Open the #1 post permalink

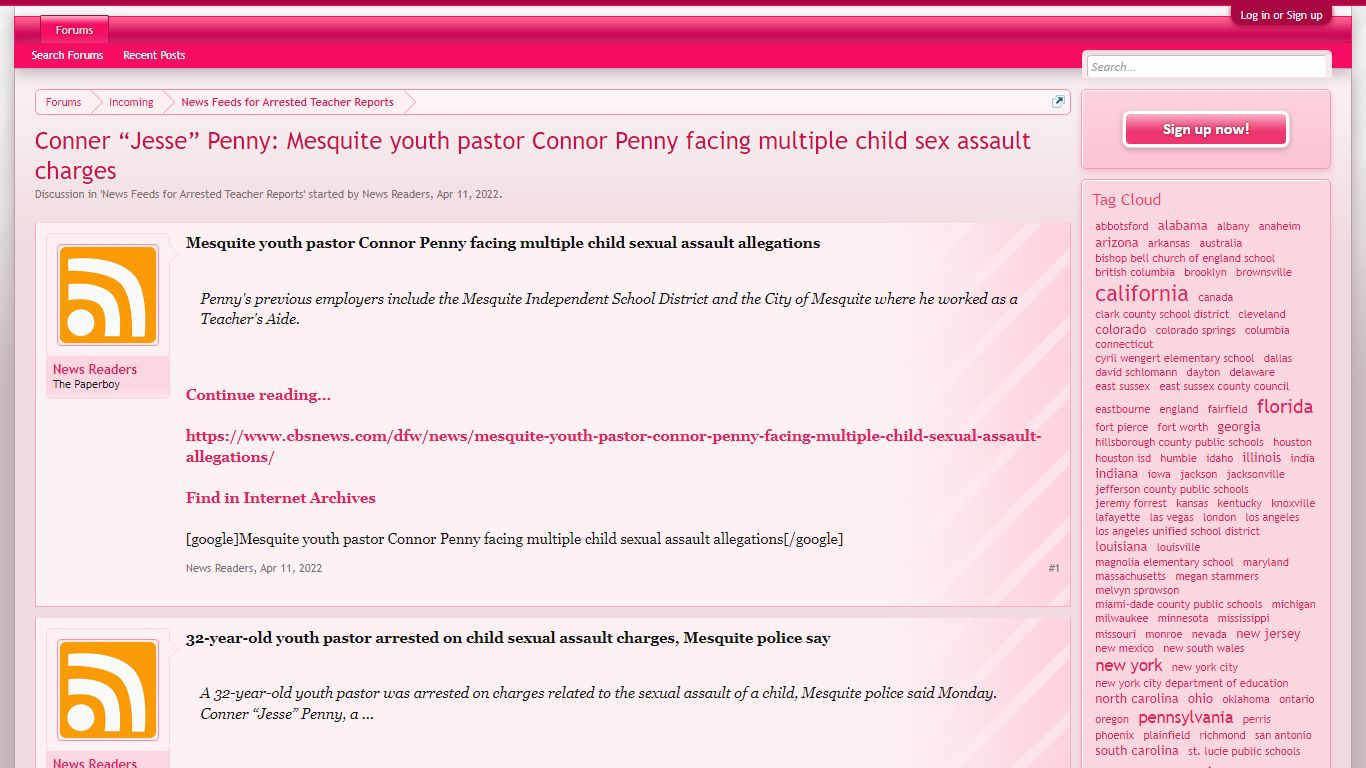(1054, 568)
